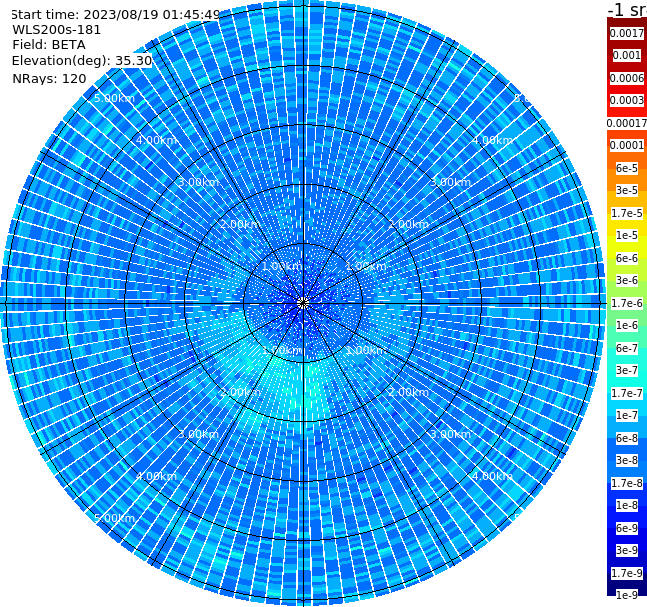The height and width of the screenshot is (607, 647).
Task: Select the WLS200s-181 instrument label
Action: (57, 30)
